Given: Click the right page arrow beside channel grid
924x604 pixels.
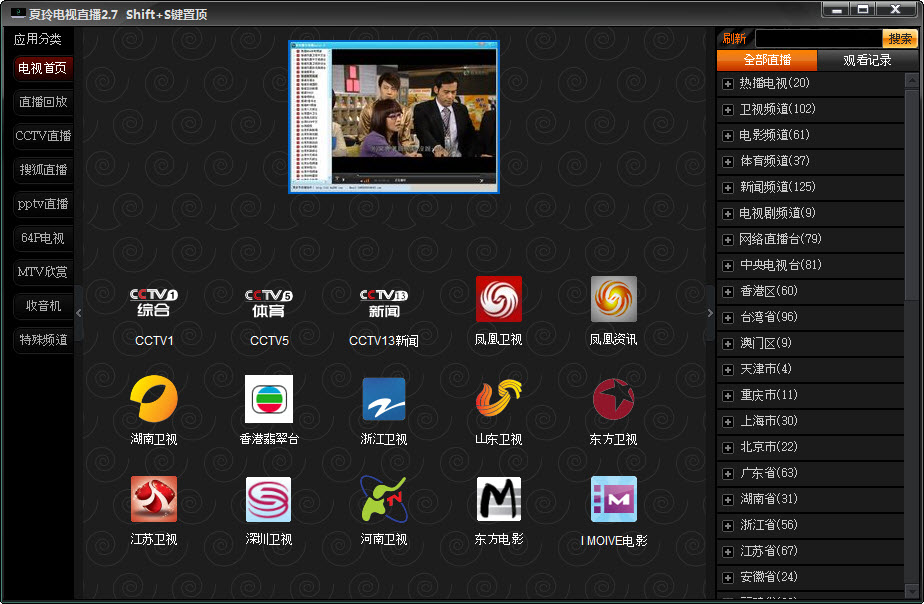Looking at the screenshot, I should tap(710, 313).
